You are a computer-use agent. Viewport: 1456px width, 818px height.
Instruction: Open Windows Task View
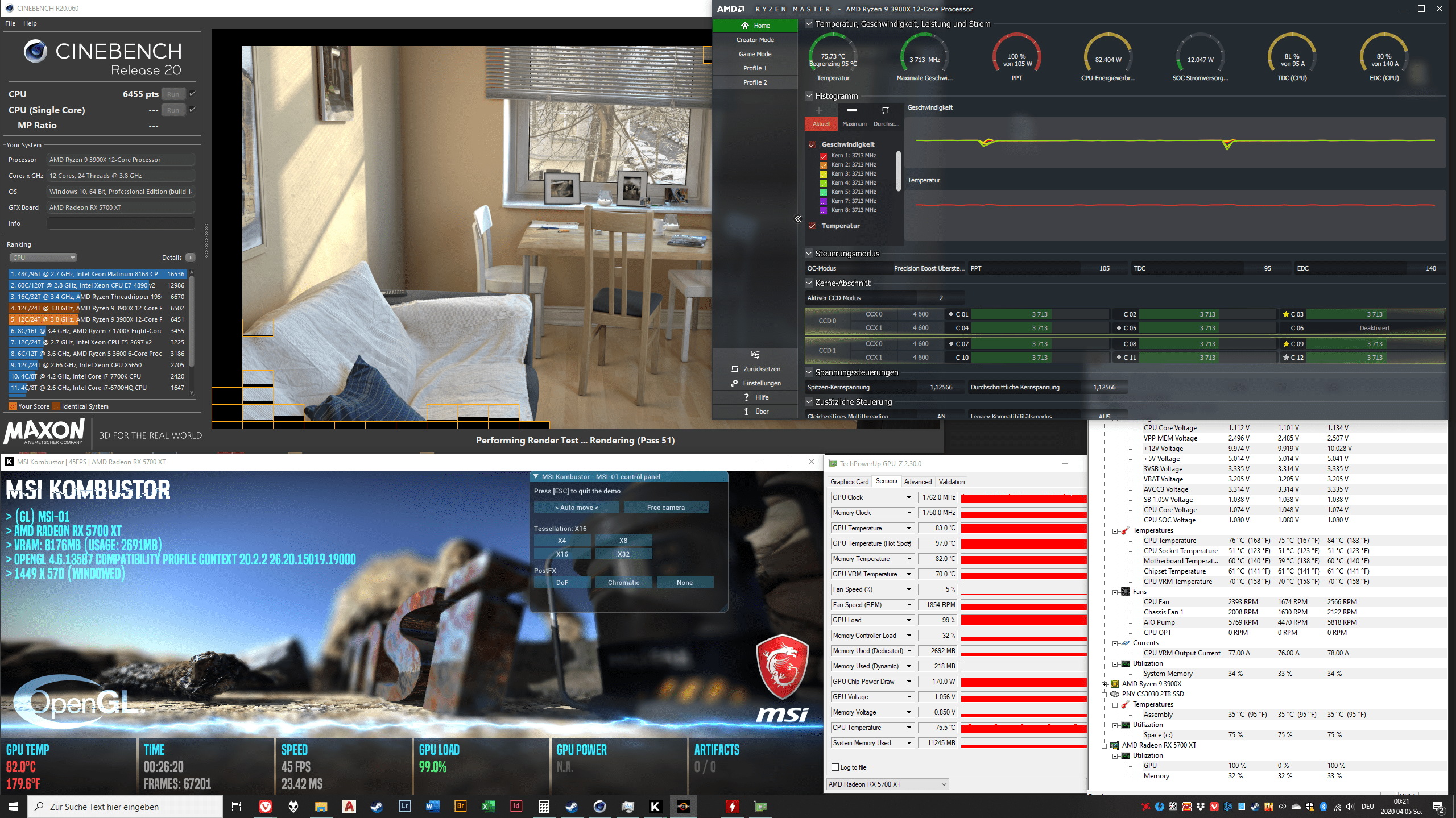(x=237, y=806)
